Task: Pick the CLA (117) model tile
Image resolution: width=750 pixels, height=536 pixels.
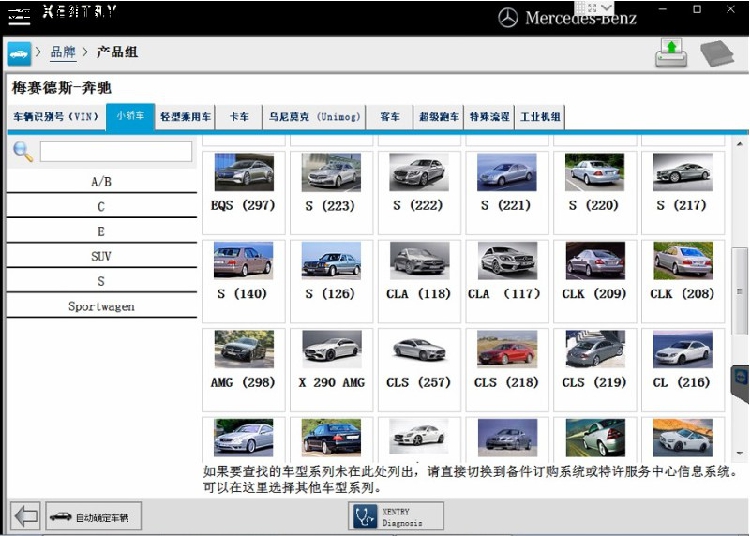Action: click(507, 281)
